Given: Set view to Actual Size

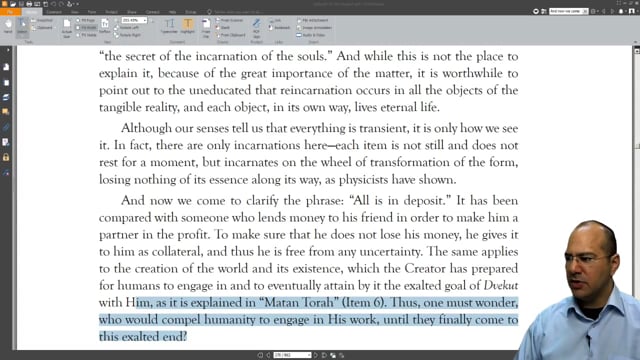Looking at the screenshot, I should click(x=67, y=28).
